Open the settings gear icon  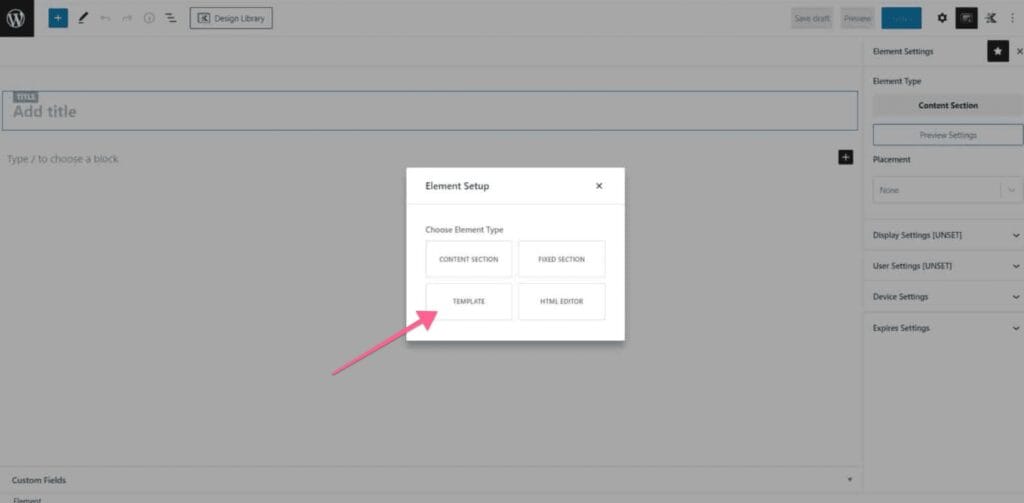click(942, 18)
